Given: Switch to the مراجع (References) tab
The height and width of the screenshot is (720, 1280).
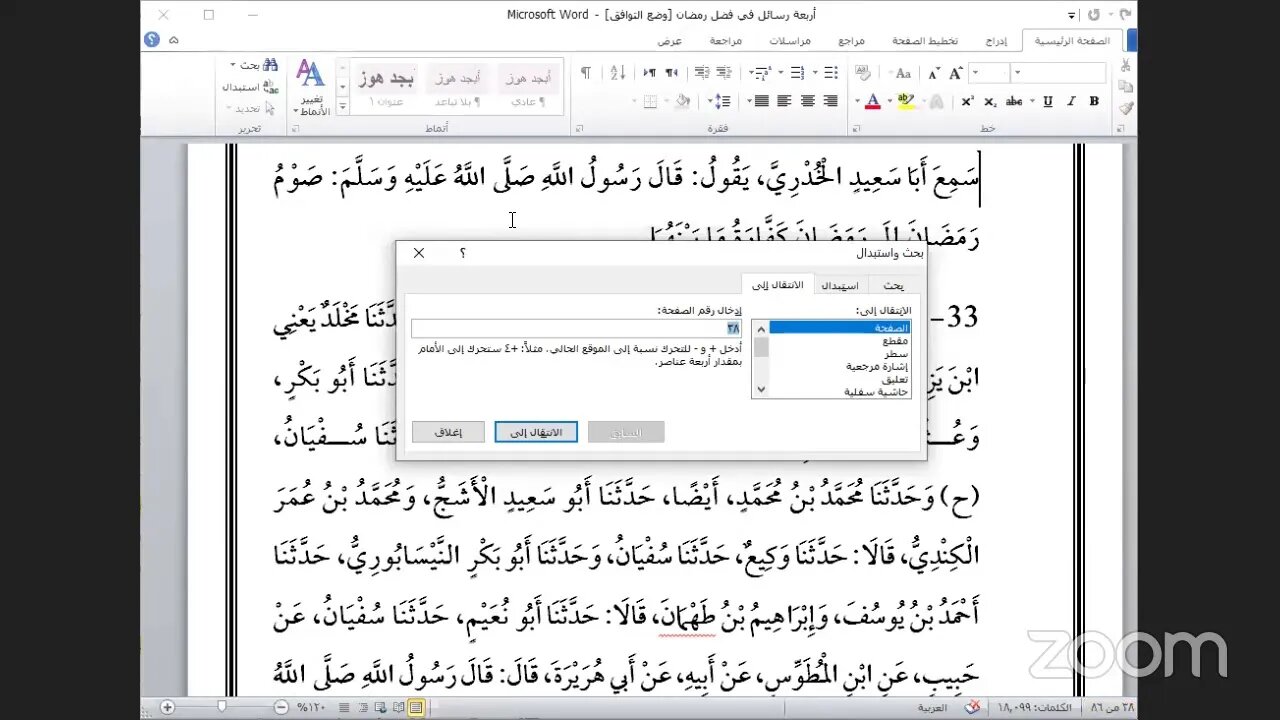Looking at the screenshot, I should (851, 41).
